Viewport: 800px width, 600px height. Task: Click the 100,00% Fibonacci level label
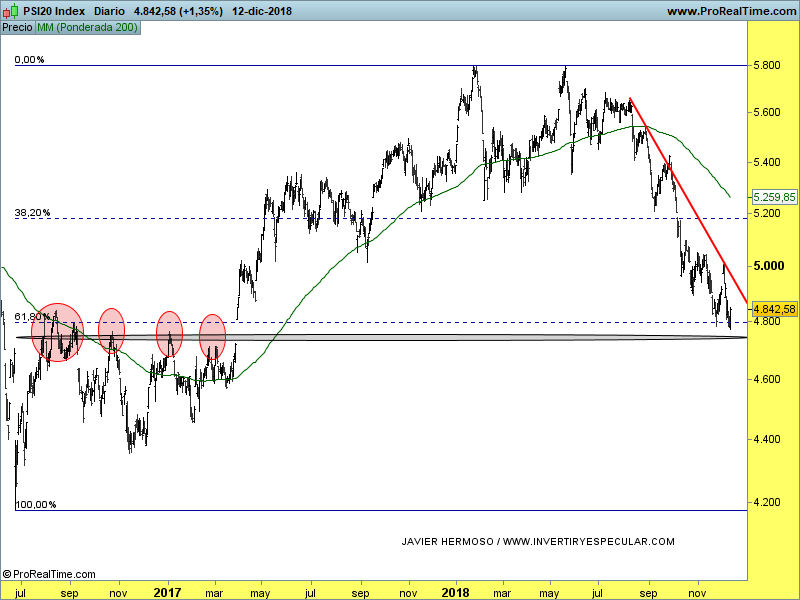tap(35, 504)
